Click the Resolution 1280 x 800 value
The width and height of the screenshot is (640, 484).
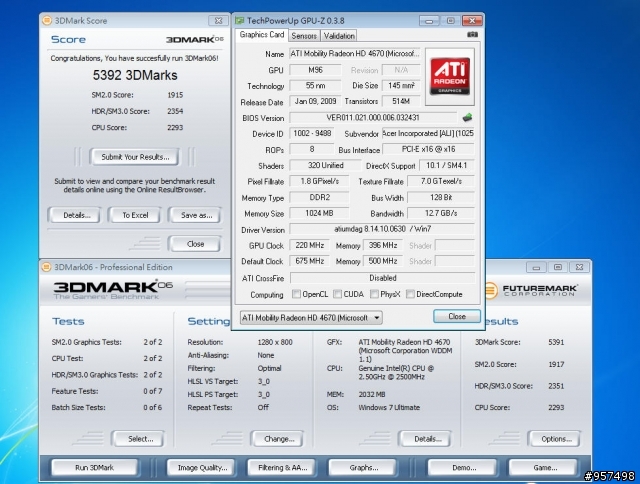pyautogui.click(x=275, y=342)
